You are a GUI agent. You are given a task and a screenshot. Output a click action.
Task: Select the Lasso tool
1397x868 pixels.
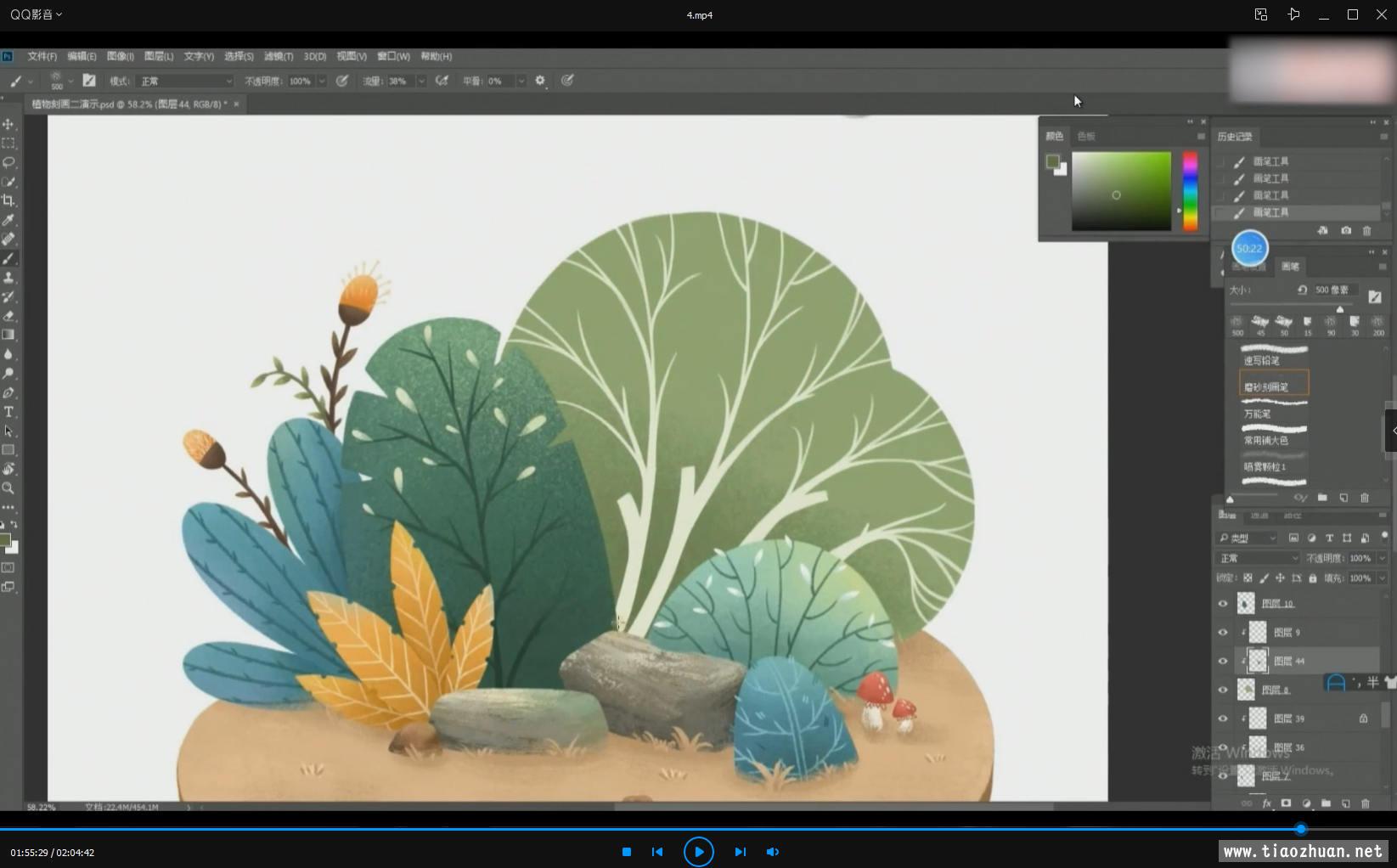pos(8,162)
